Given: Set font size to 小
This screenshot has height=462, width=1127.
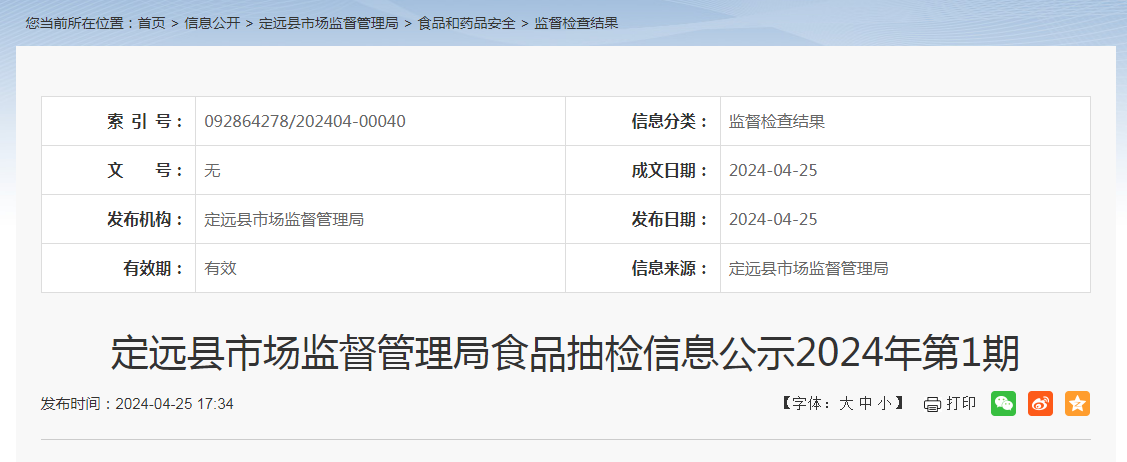Looking at the screenshot, I should (884, 404).
